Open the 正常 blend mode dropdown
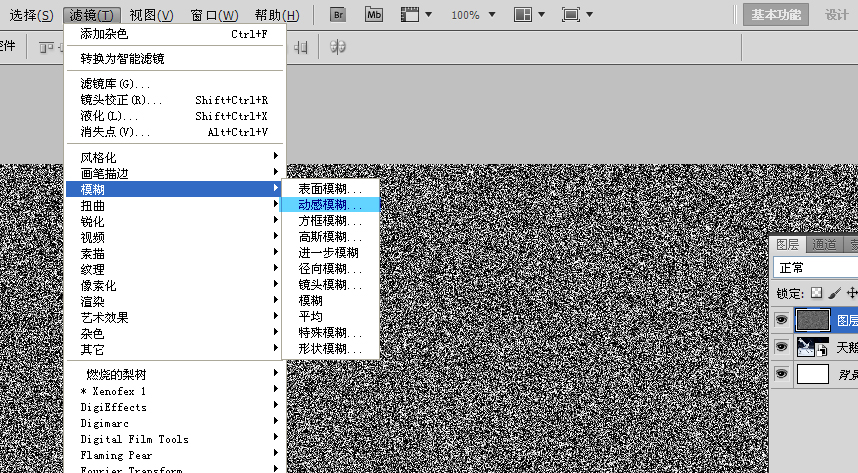 pyautogui.click(x=815, y=268)
